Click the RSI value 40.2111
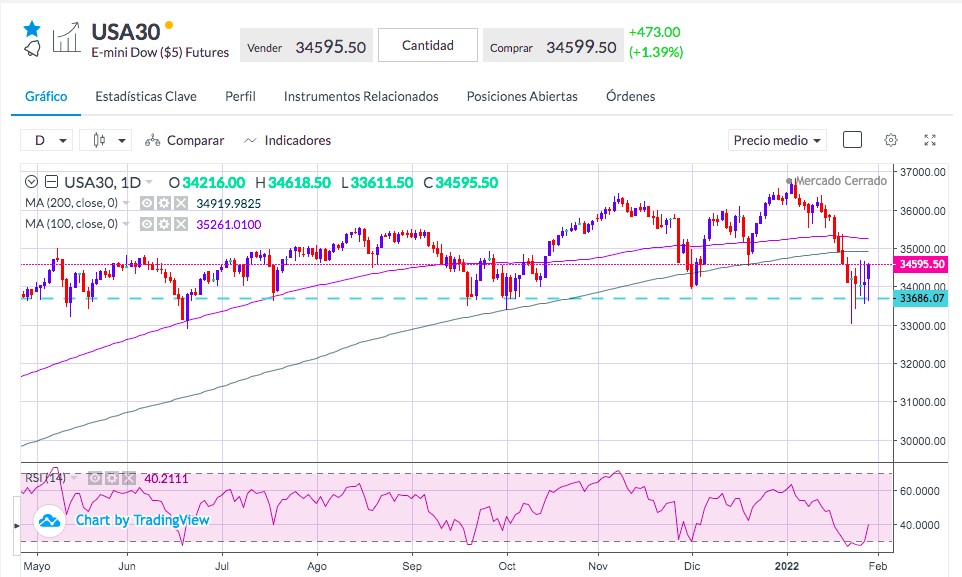Screen dimensions: 962x577 (x=166, y=479)
